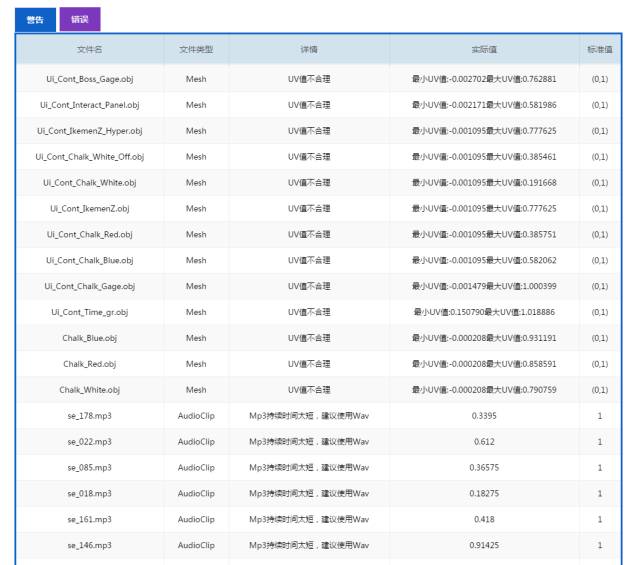Click the 实际值 column header
Viewport: 640px width, 565px height.
coord(484,50)
